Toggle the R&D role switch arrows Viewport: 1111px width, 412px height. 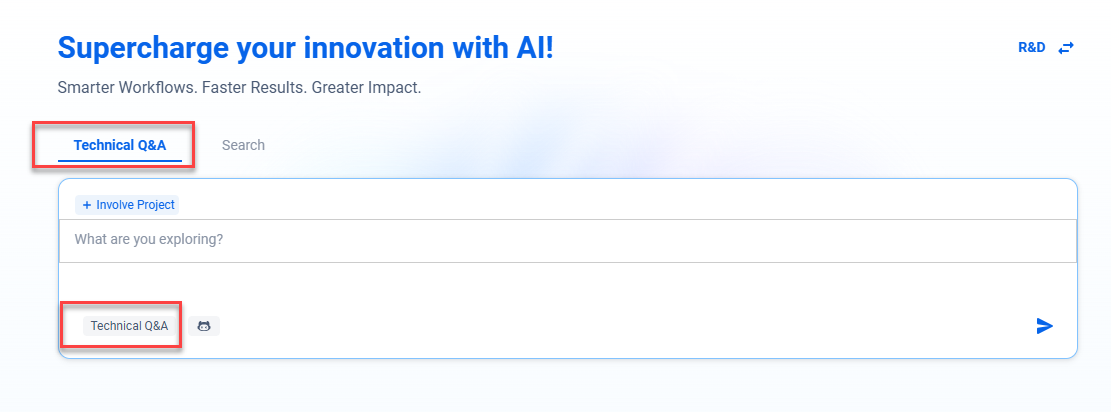pyautogui.click(x=1066, y=48)
